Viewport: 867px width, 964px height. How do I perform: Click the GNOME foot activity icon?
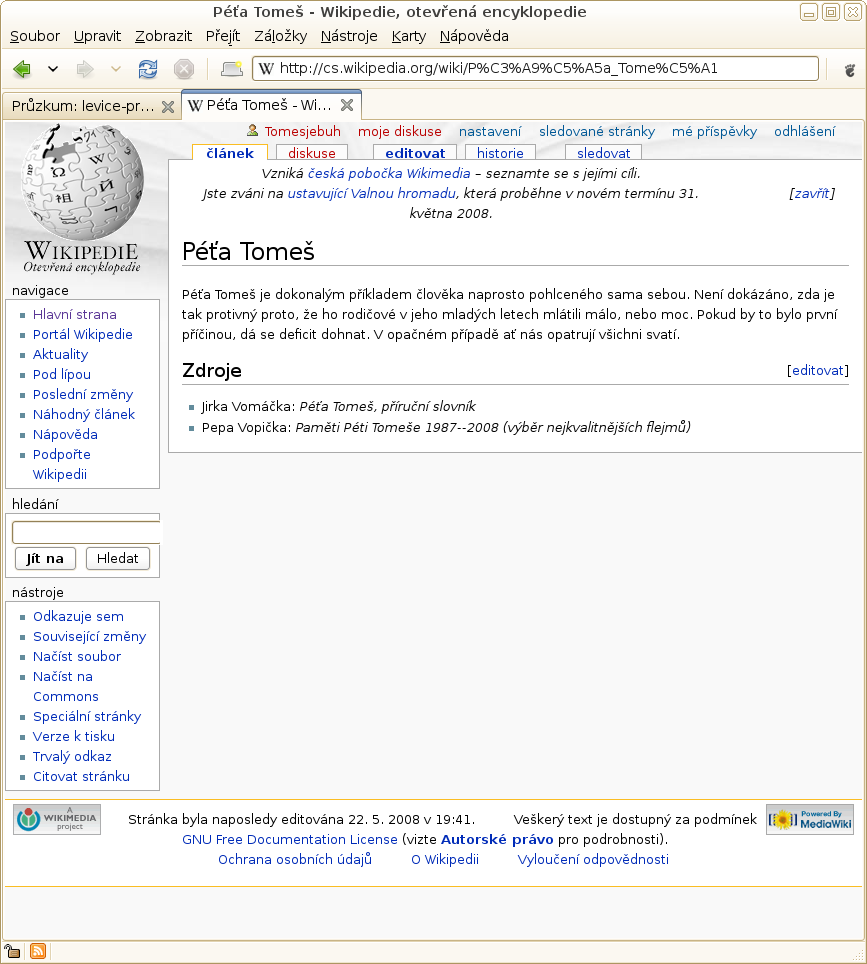click(850, 69)
